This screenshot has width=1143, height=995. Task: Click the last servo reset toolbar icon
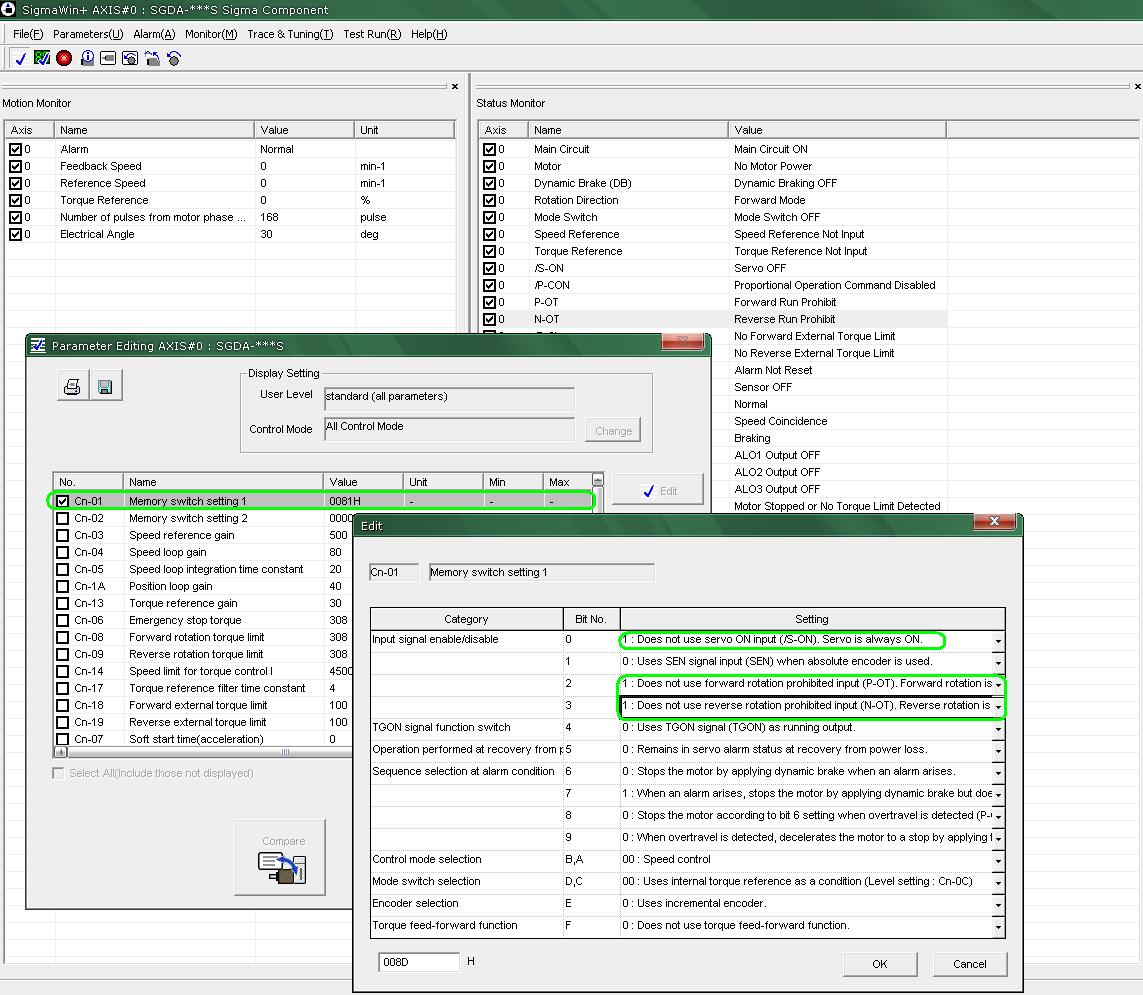tap(174, 59)
